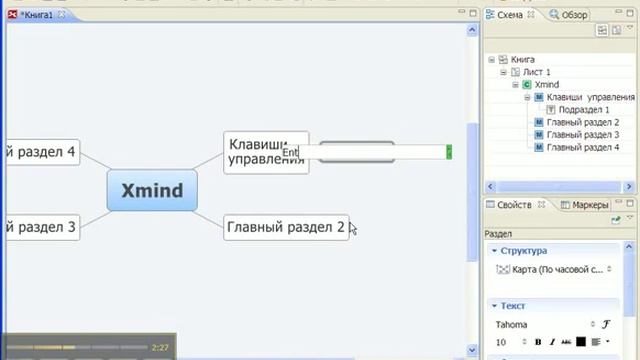Image resolution: width=640 pixels, height=360 pixels.
Task: Toggle bold formatting
Action: (538, 342)
